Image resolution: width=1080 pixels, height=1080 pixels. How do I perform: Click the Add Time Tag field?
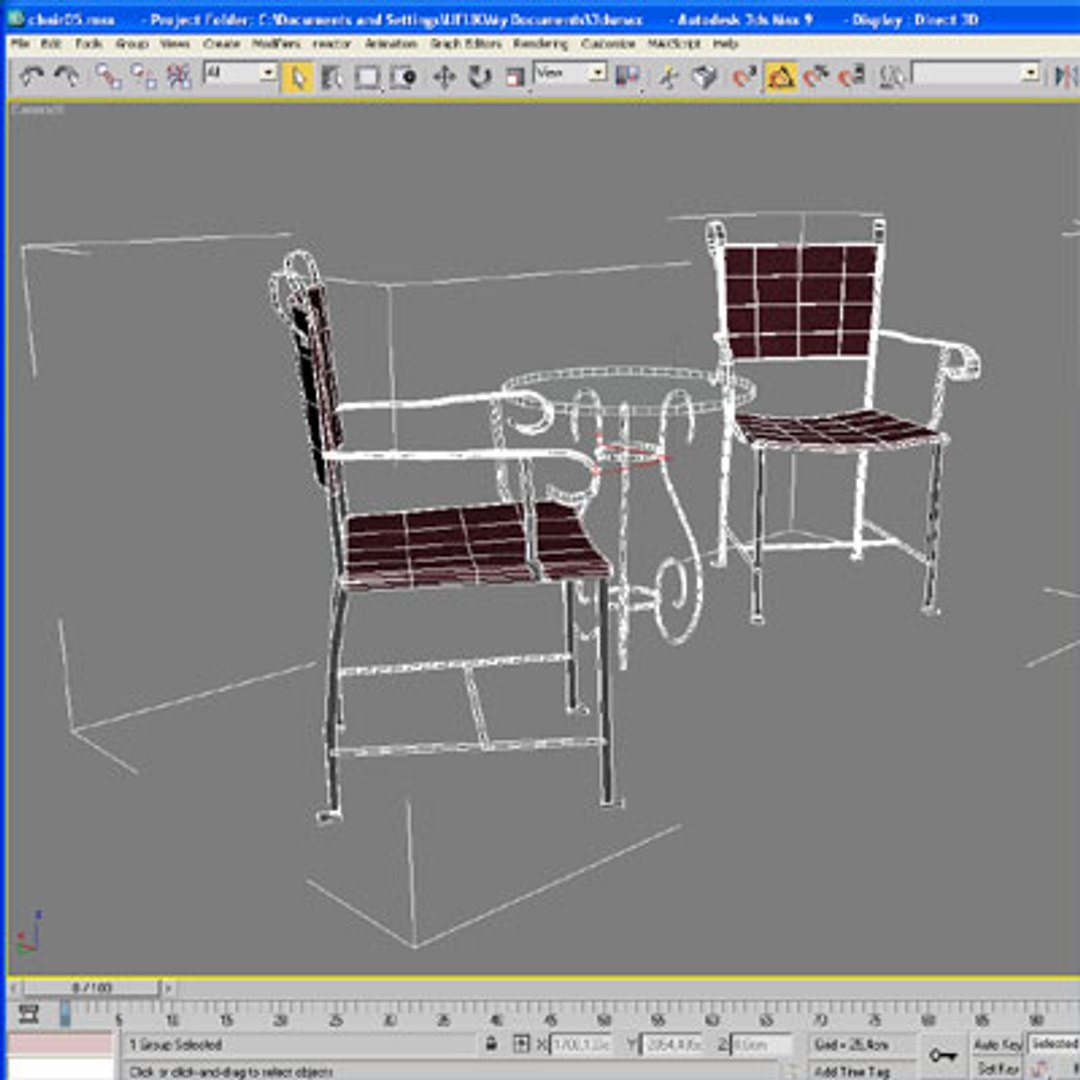pos(851,1071)
